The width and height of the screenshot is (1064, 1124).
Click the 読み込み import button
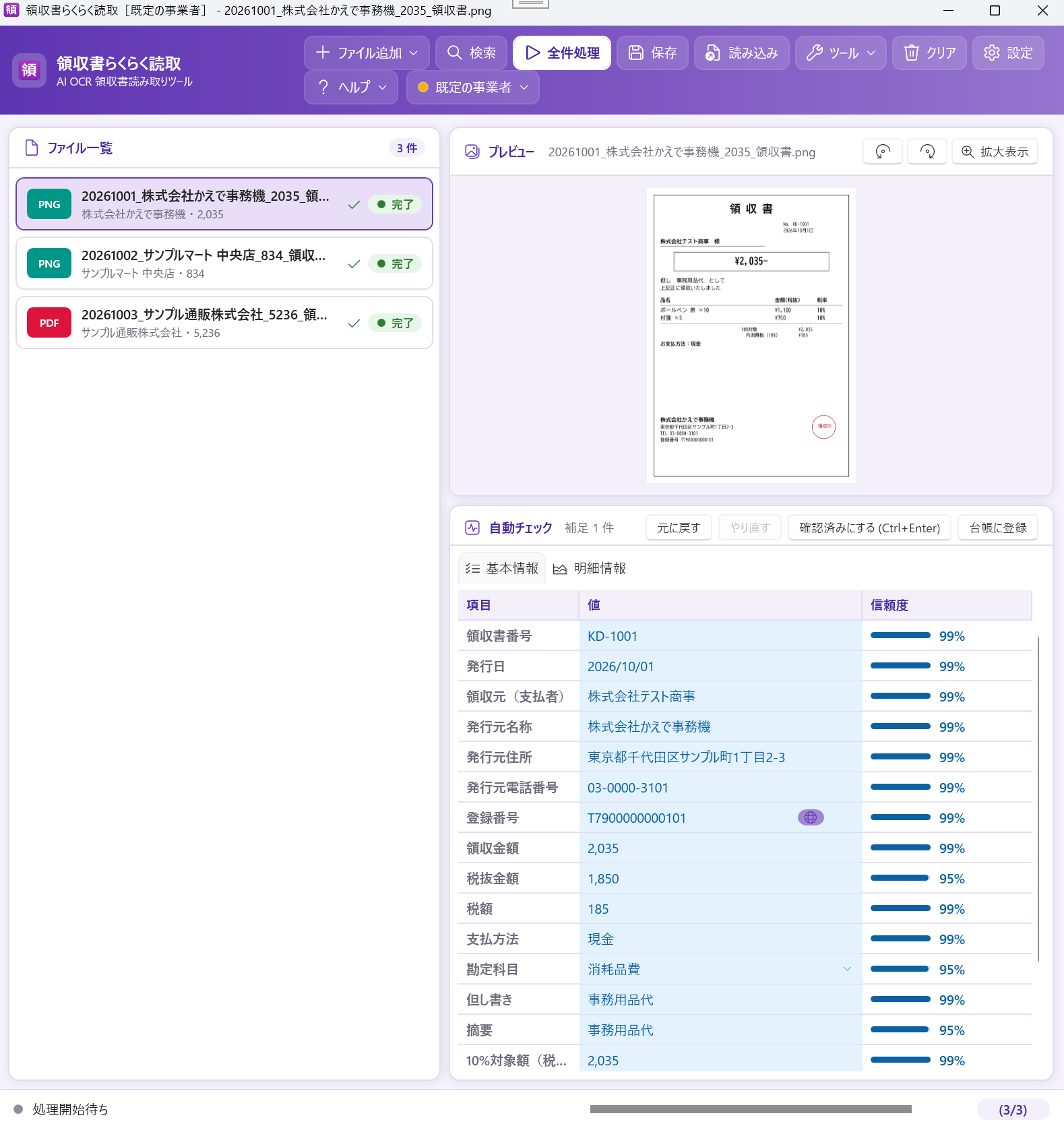(x=741, y=53)
